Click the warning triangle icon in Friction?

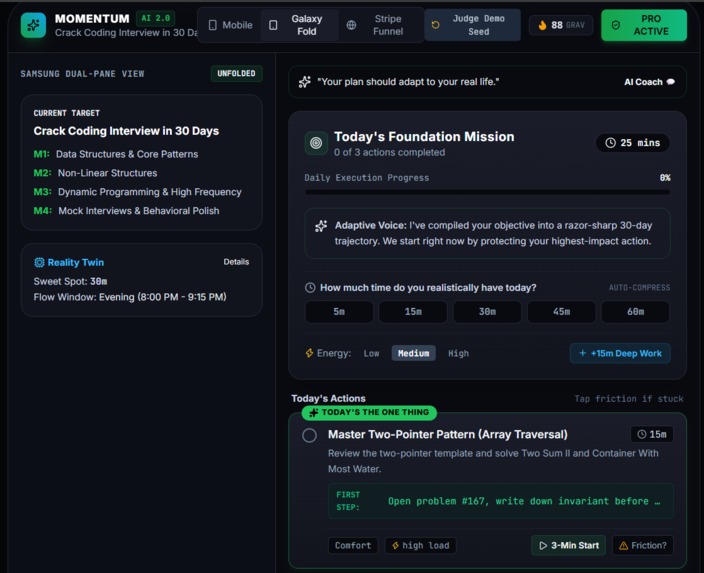click(x=623, y=546)
